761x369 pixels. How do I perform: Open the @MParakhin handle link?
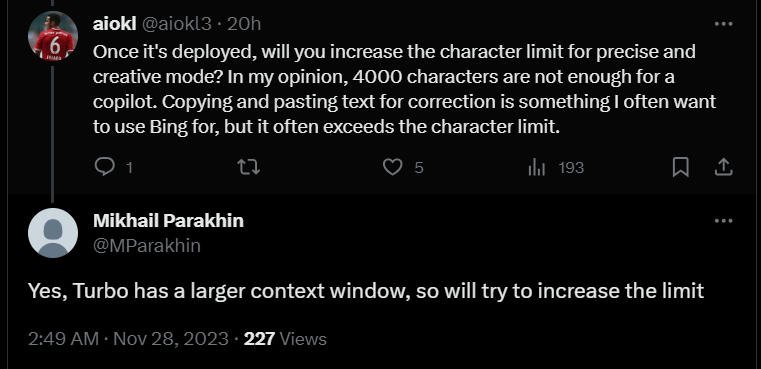tap(147, 246)
